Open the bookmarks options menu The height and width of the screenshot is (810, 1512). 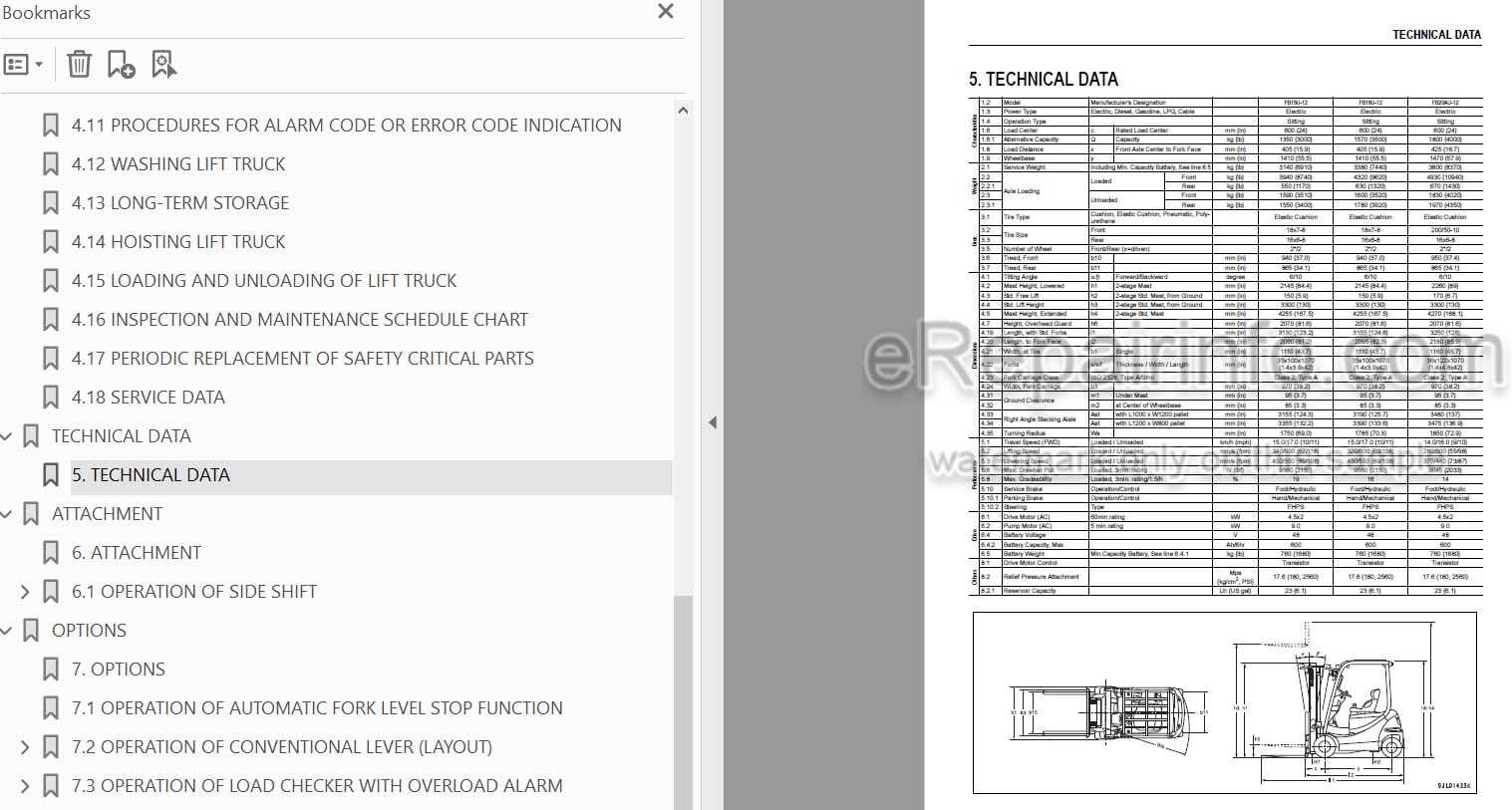24,65
